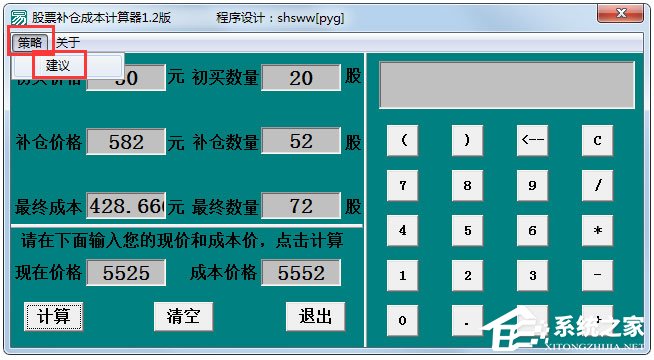Click the 最终成本 field showing 428.66
The height and width of the screenshot is (360, 654).
tap(126, 206)
